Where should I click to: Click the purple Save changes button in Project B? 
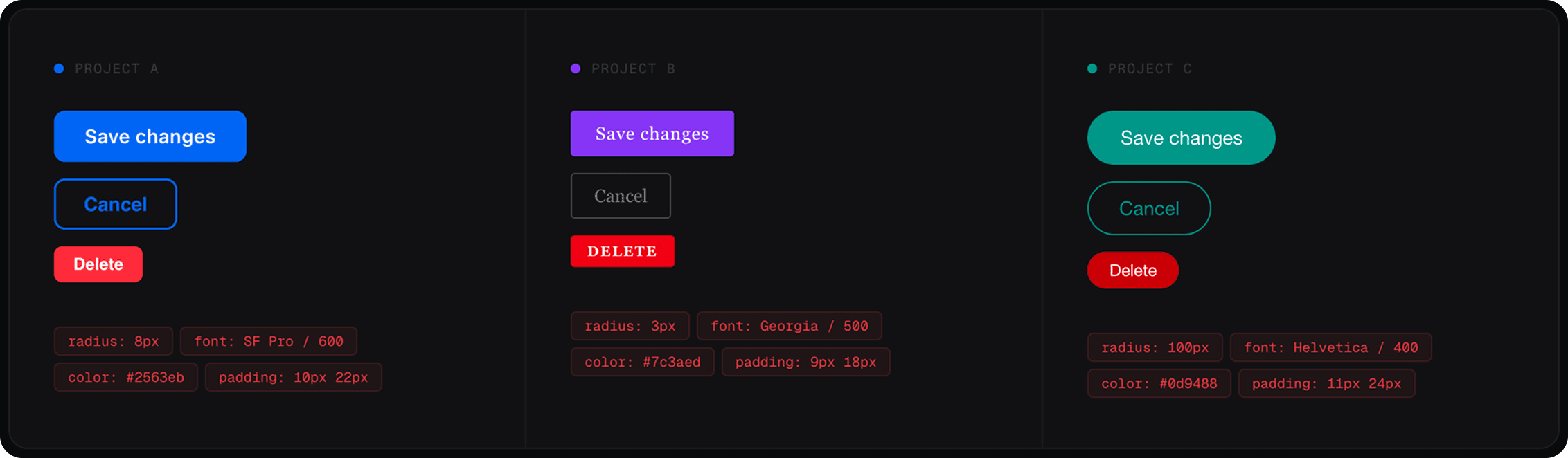tap(651, 133)
